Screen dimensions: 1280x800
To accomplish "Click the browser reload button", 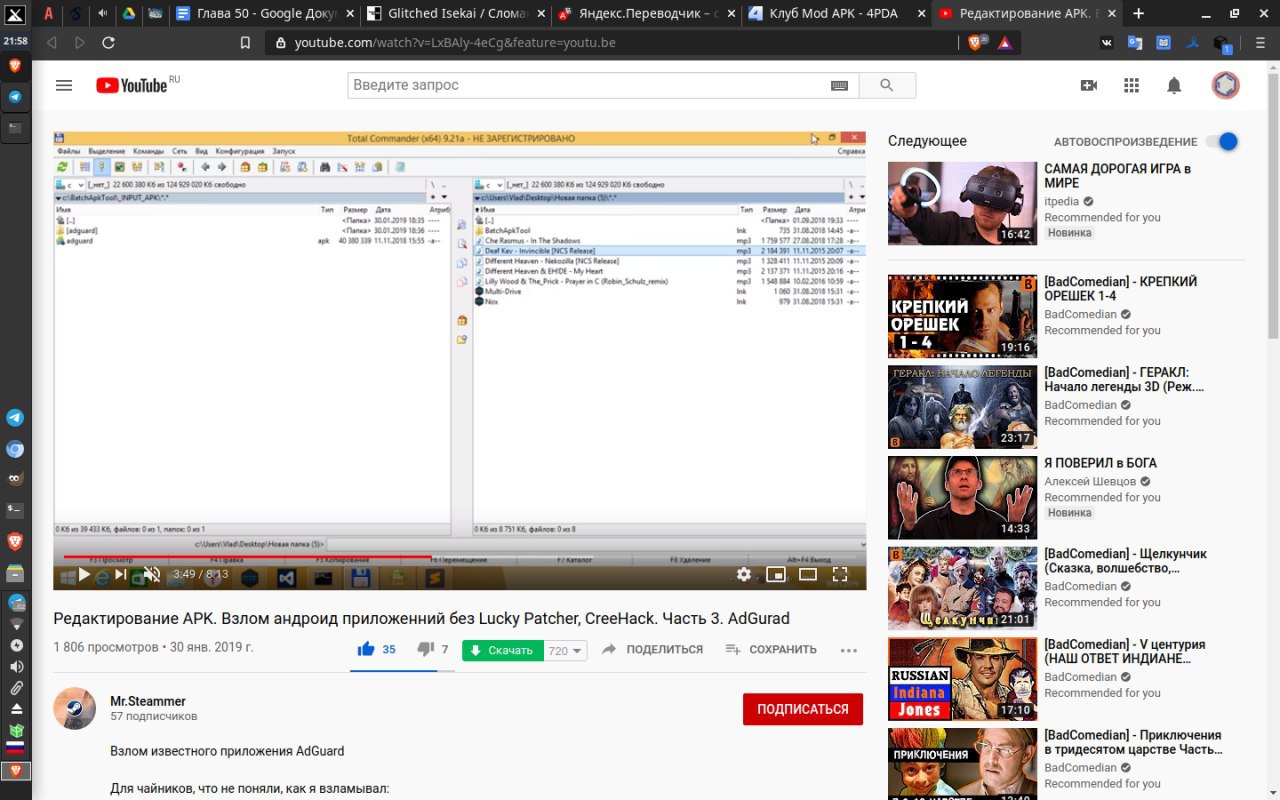I will 108,43.
